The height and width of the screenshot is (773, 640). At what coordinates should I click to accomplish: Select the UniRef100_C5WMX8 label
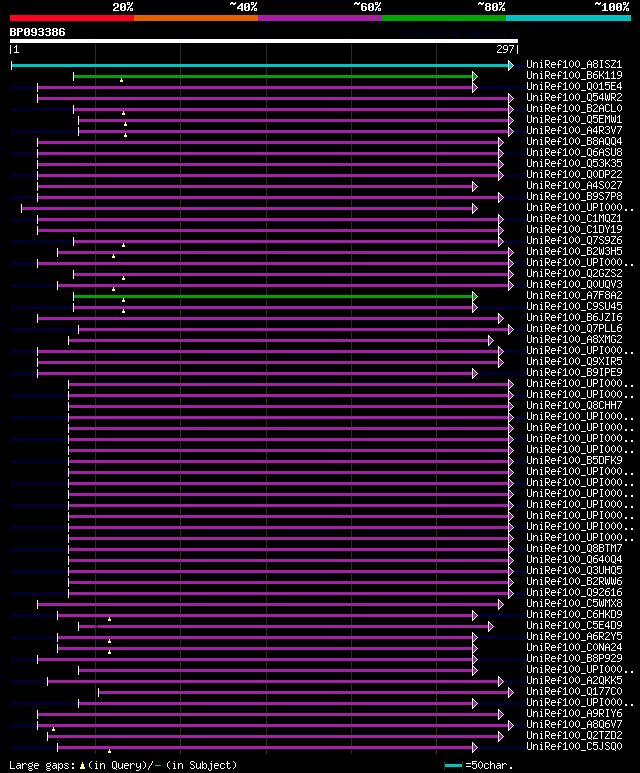pyautogui.click(x=574, y=603)
